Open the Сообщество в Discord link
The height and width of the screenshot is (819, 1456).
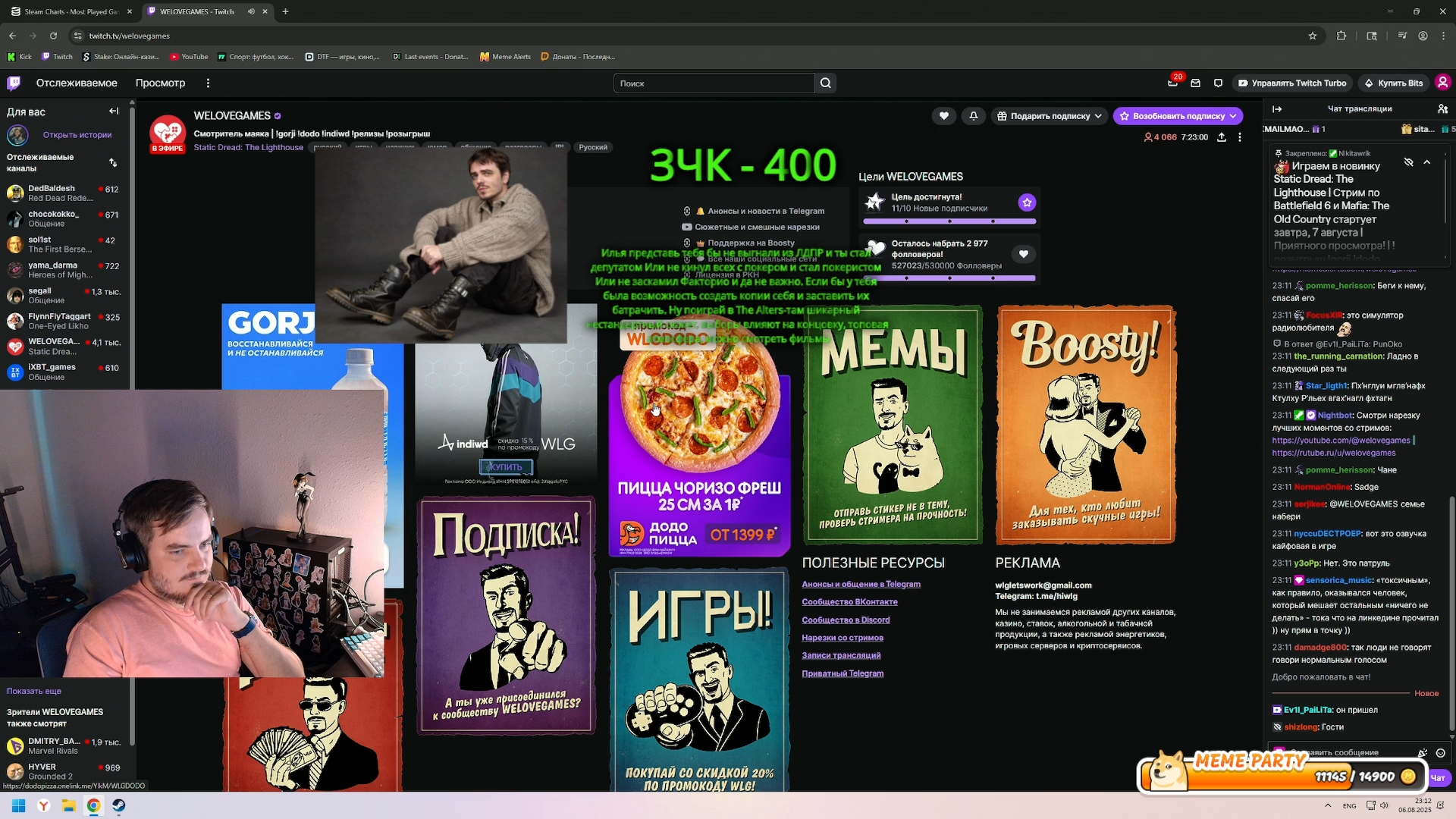click(x=846, y=620)
